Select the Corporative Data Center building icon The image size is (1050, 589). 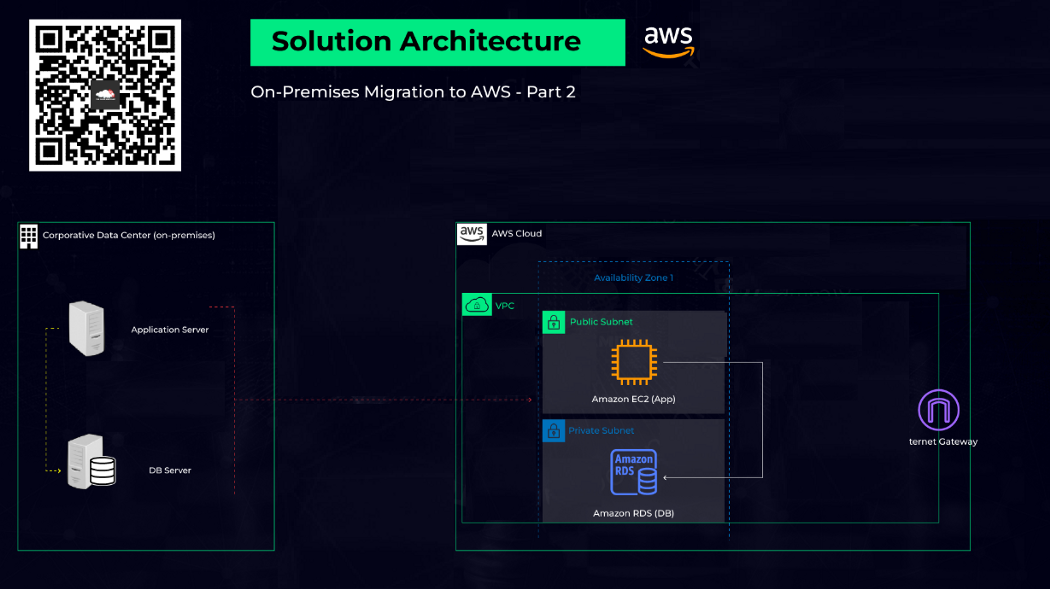coord(27,235)
